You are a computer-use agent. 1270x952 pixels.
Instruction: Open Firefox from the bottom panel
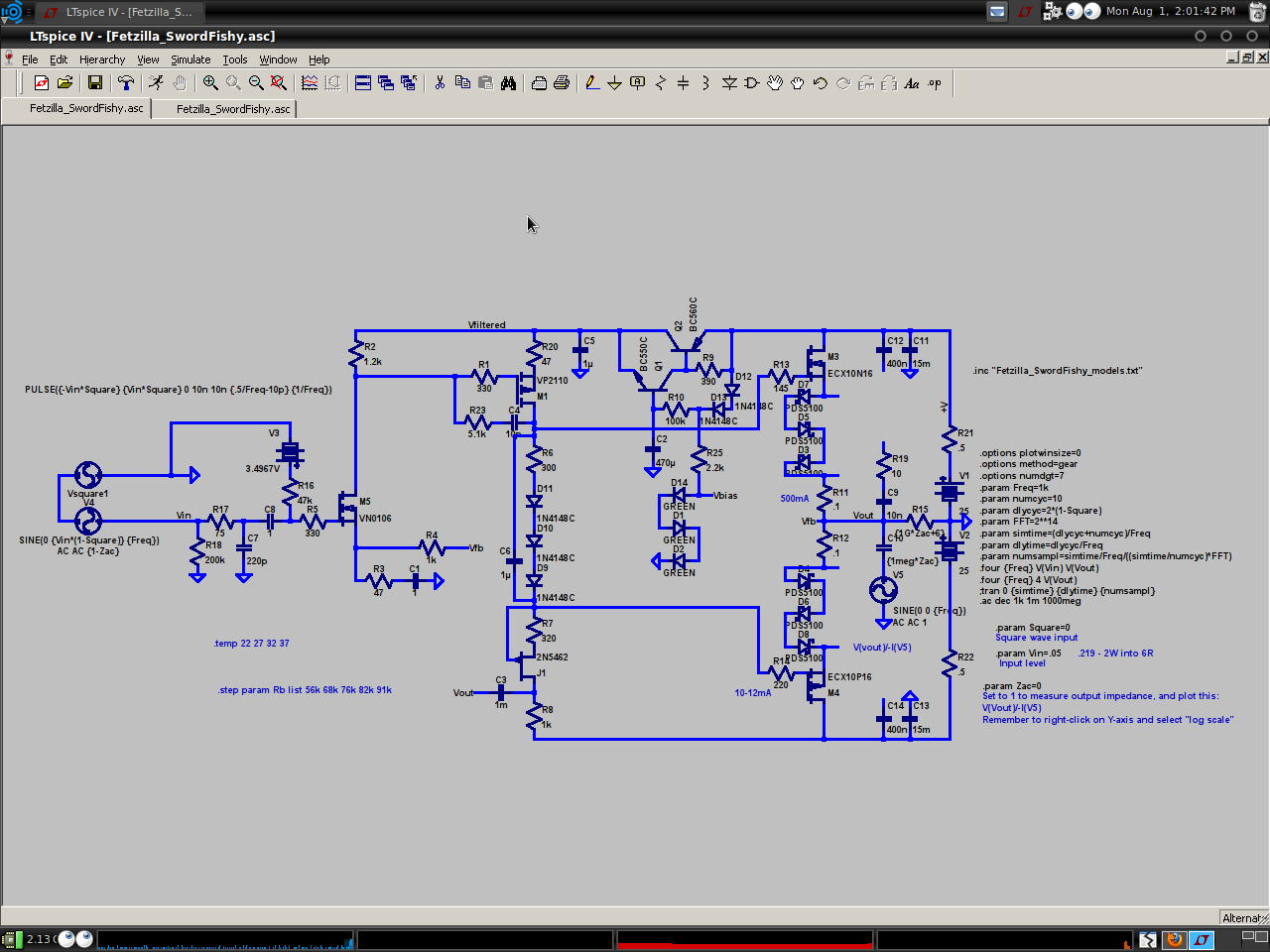pyautogui.click(x=1175, y=939)
